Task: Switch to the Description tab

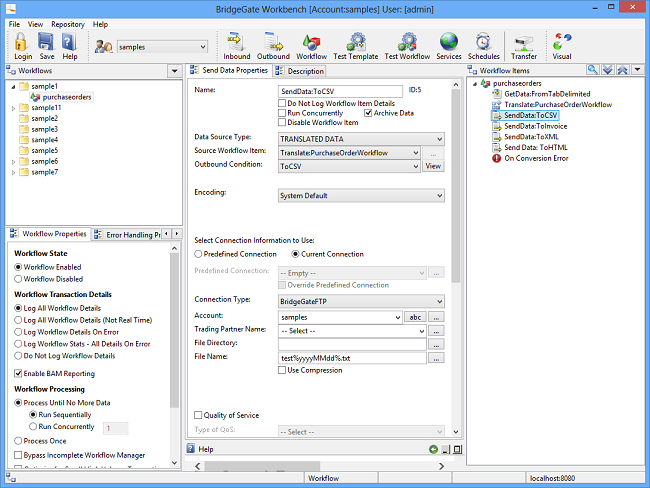Action: [300, 71]
